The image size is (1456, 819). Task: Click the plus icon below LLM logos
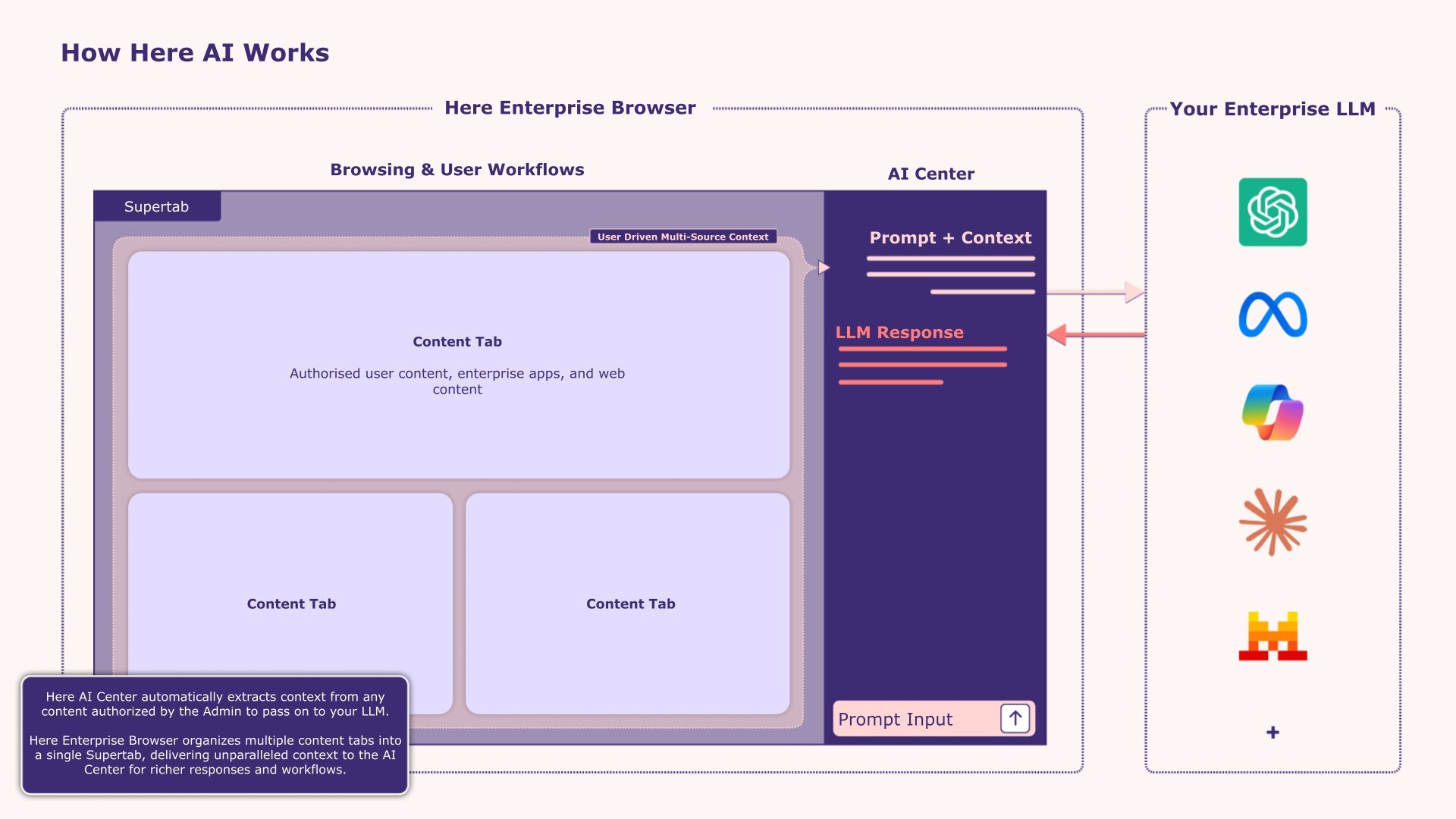coord(1272,732)
